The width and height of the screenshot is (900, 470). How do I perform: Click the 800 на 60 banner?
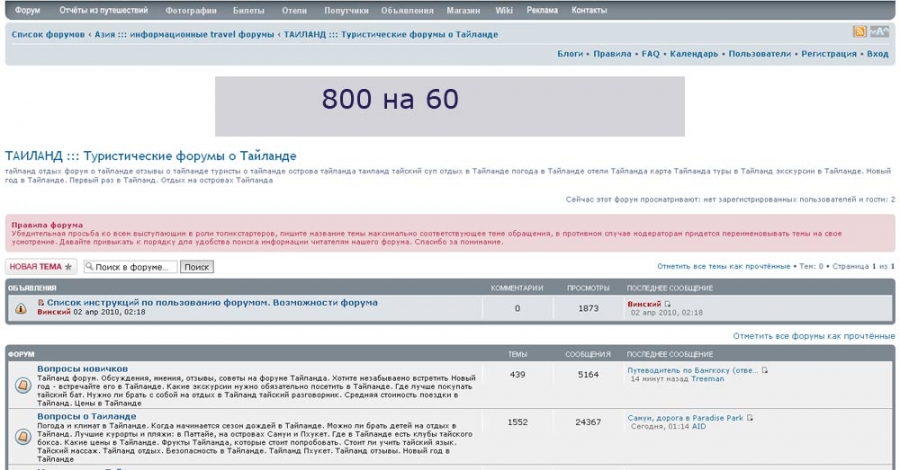pyautogui.click(x=449, y=106)
